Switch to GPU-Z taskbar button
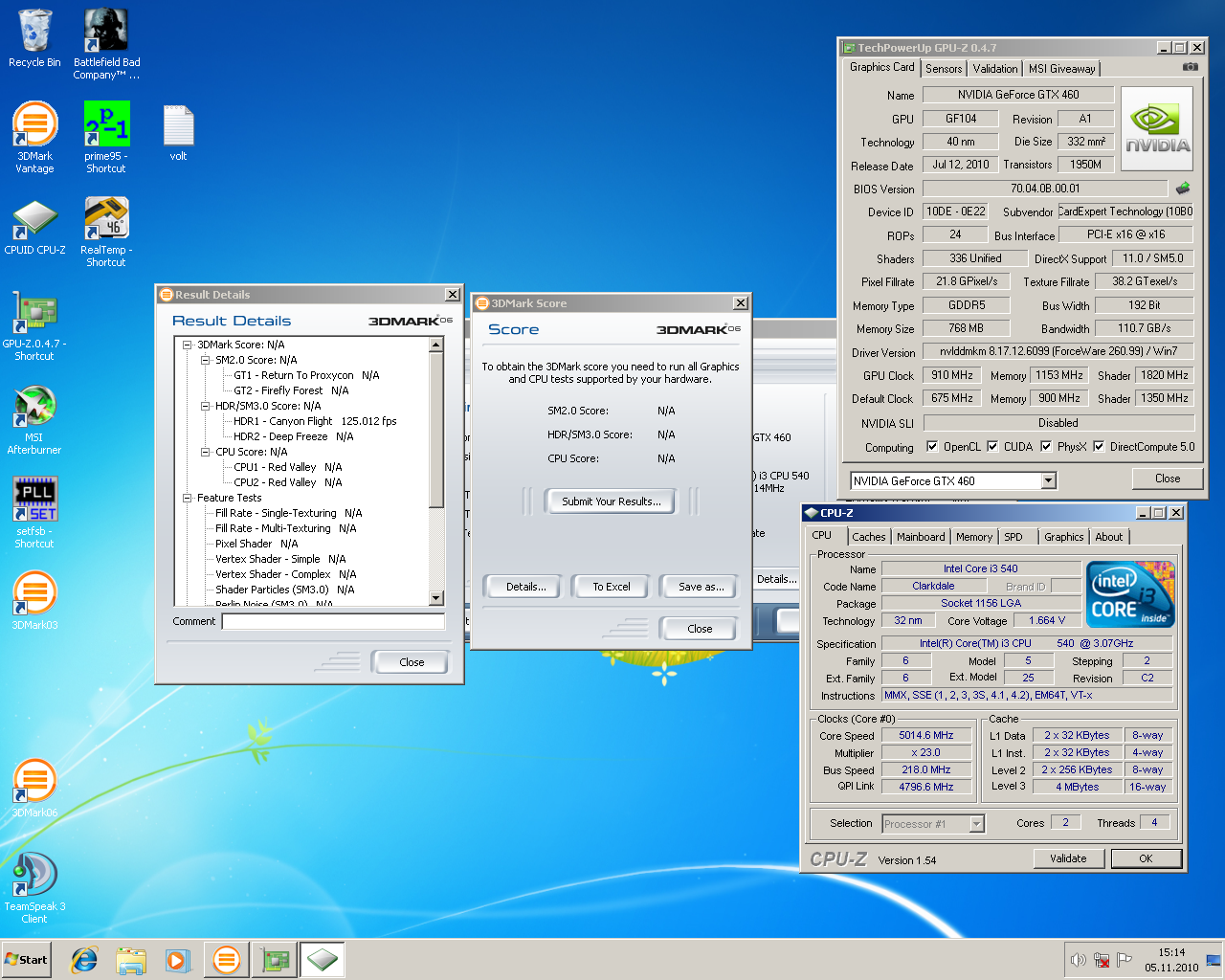 (x=276, y=960)
